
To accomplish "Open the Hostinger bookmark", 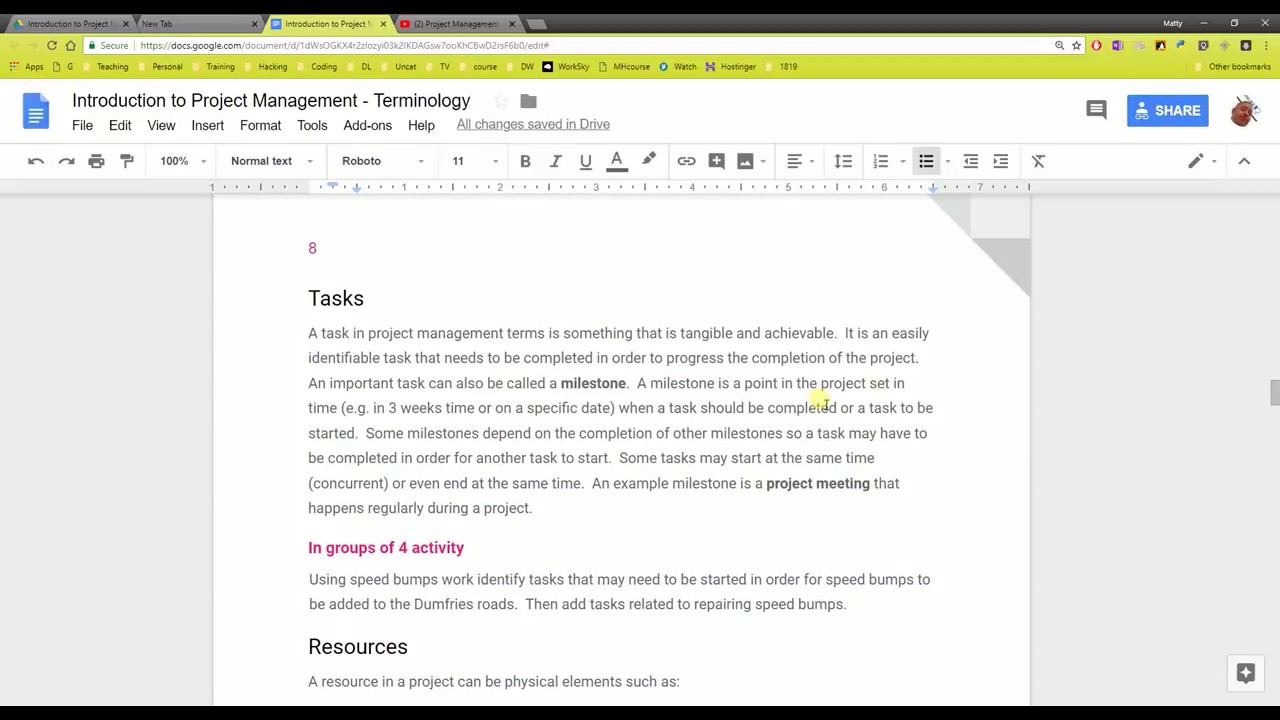I will 731,67.
